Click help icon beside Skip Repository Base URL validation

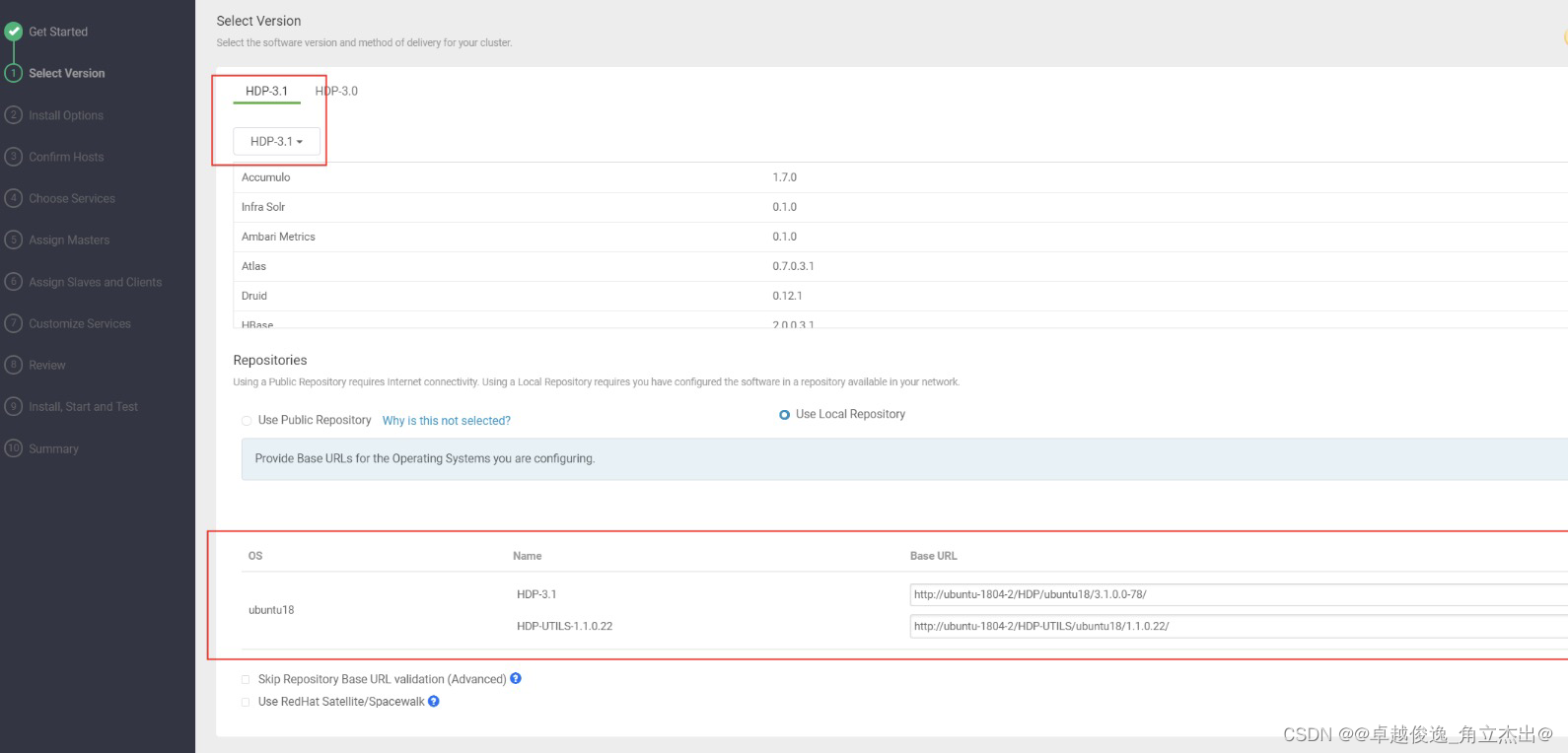[x=516, y=679]
